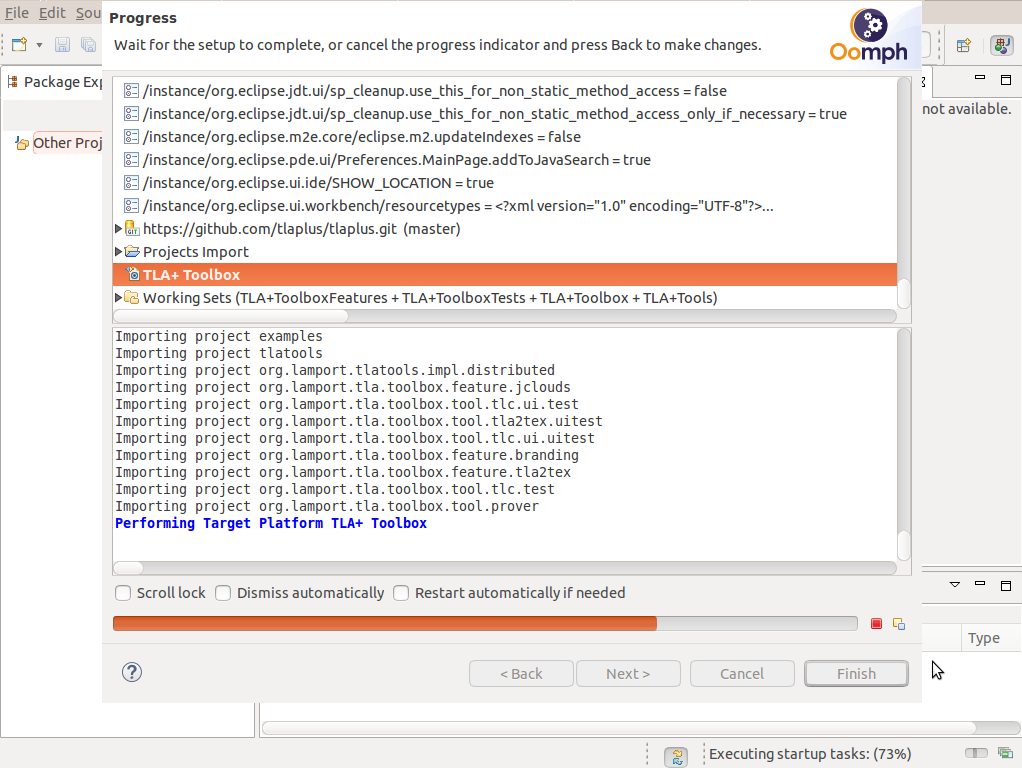The height and width of the screenshot is (768, 1022).
Task: Maximize the lower right panel
Action: [1006, 585]
